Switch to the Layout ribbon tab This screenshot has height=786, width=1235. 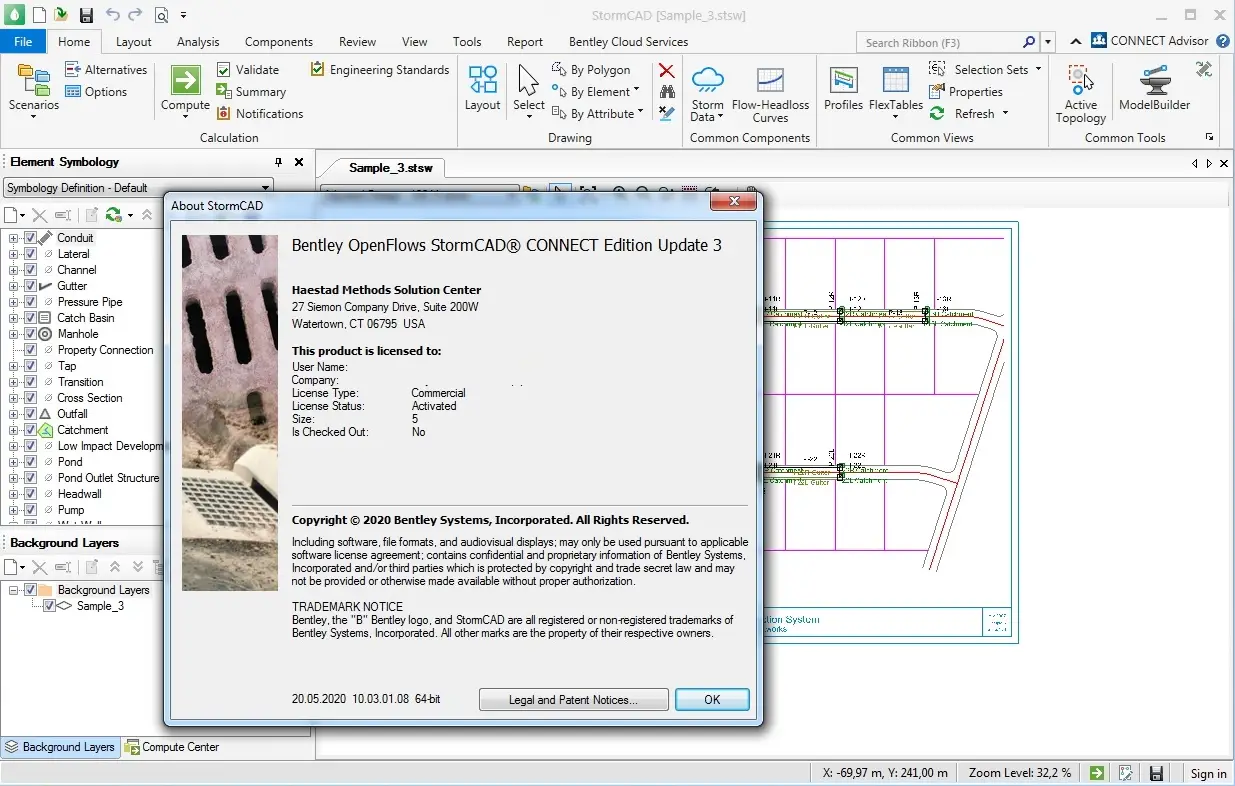[x=133, y=42]
